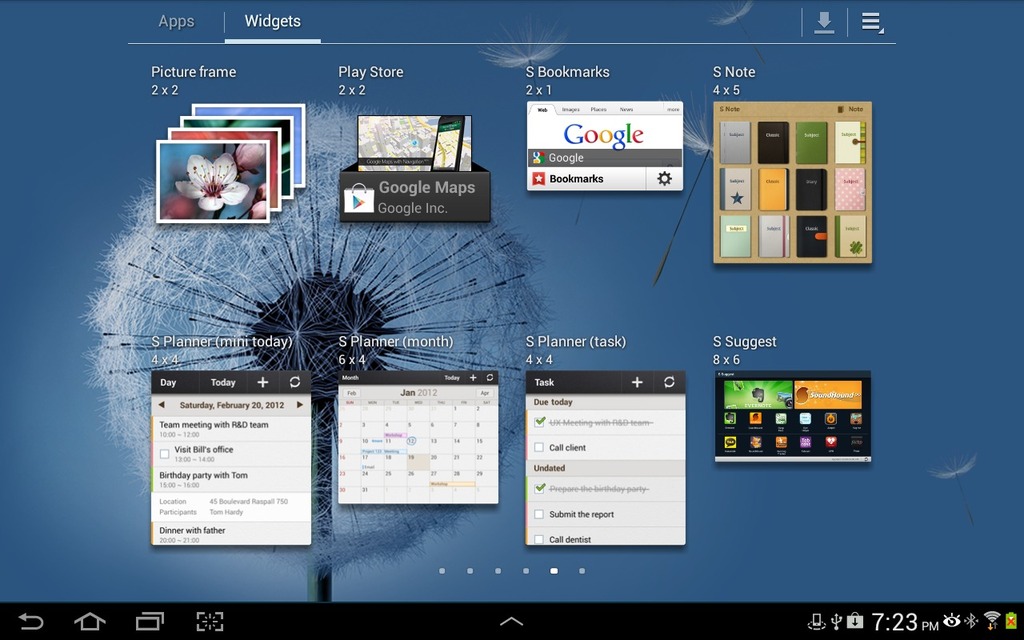Check the 'Call dentist' task checkbox

point(539,539)
